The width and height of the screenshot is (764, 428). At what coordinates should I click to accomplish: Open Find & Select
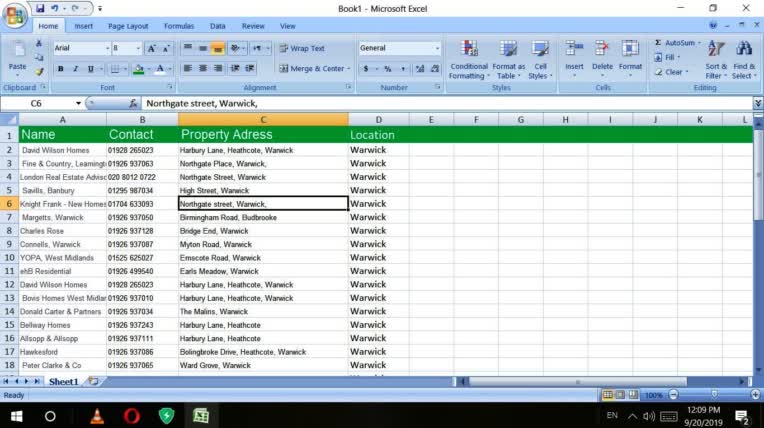click(744, 61)
